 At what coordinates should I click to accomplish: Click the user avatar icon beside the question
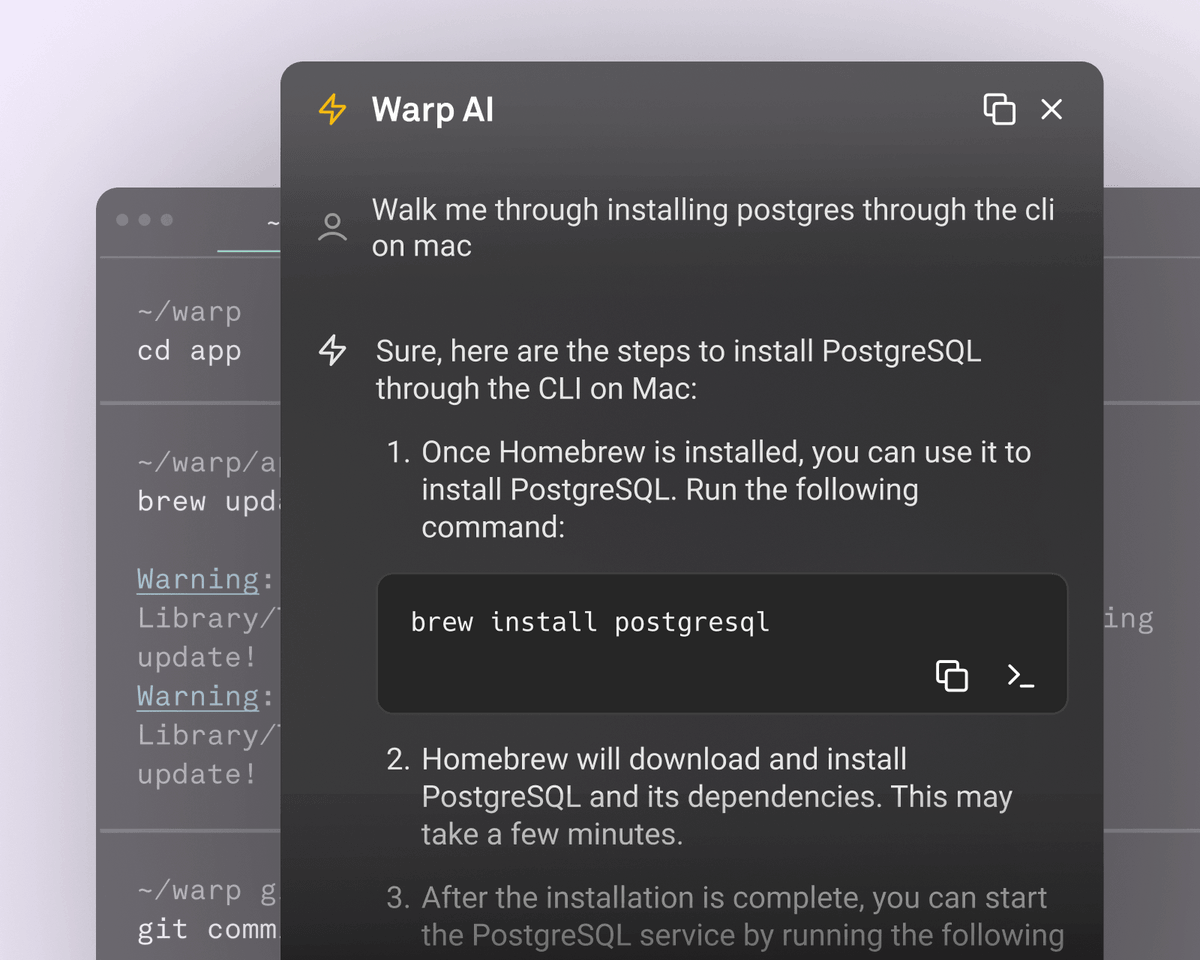(332, 227)
